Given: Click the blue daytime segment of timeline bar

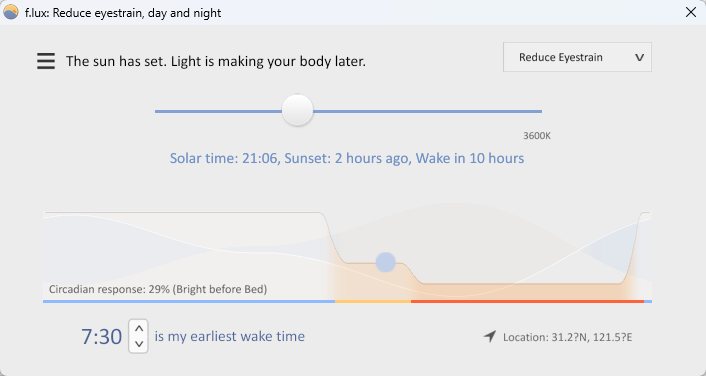Looking at the screenshot, I should point(189,301).
